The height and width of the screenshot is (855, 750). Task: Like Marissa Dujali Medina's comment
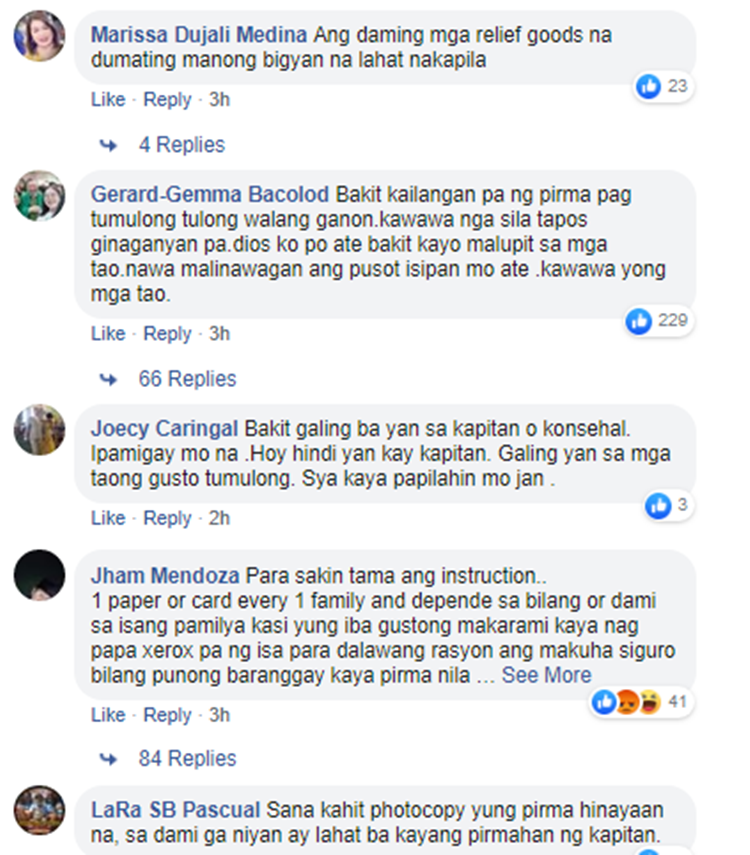(x=108, y=99)
